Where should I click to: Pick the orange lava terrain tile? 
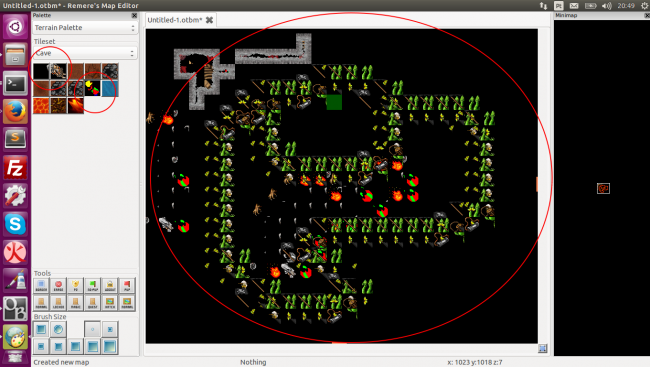[x=41, y=105]
